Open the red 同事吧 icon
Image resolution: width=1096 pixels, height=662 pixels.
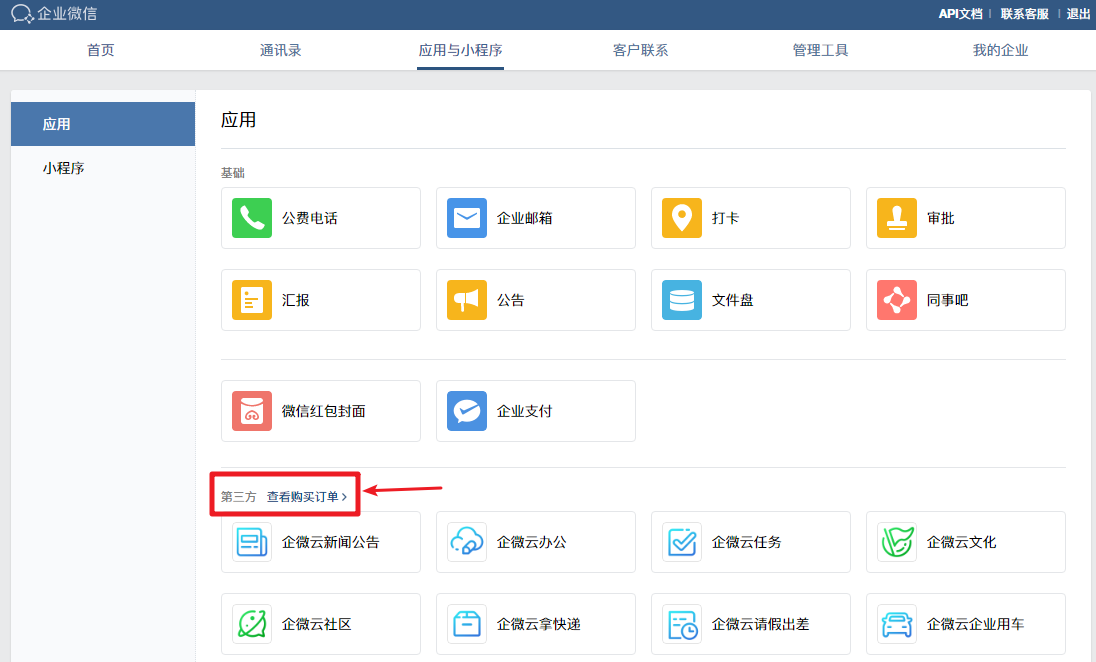pyautogui.click(x=897, y=300)
